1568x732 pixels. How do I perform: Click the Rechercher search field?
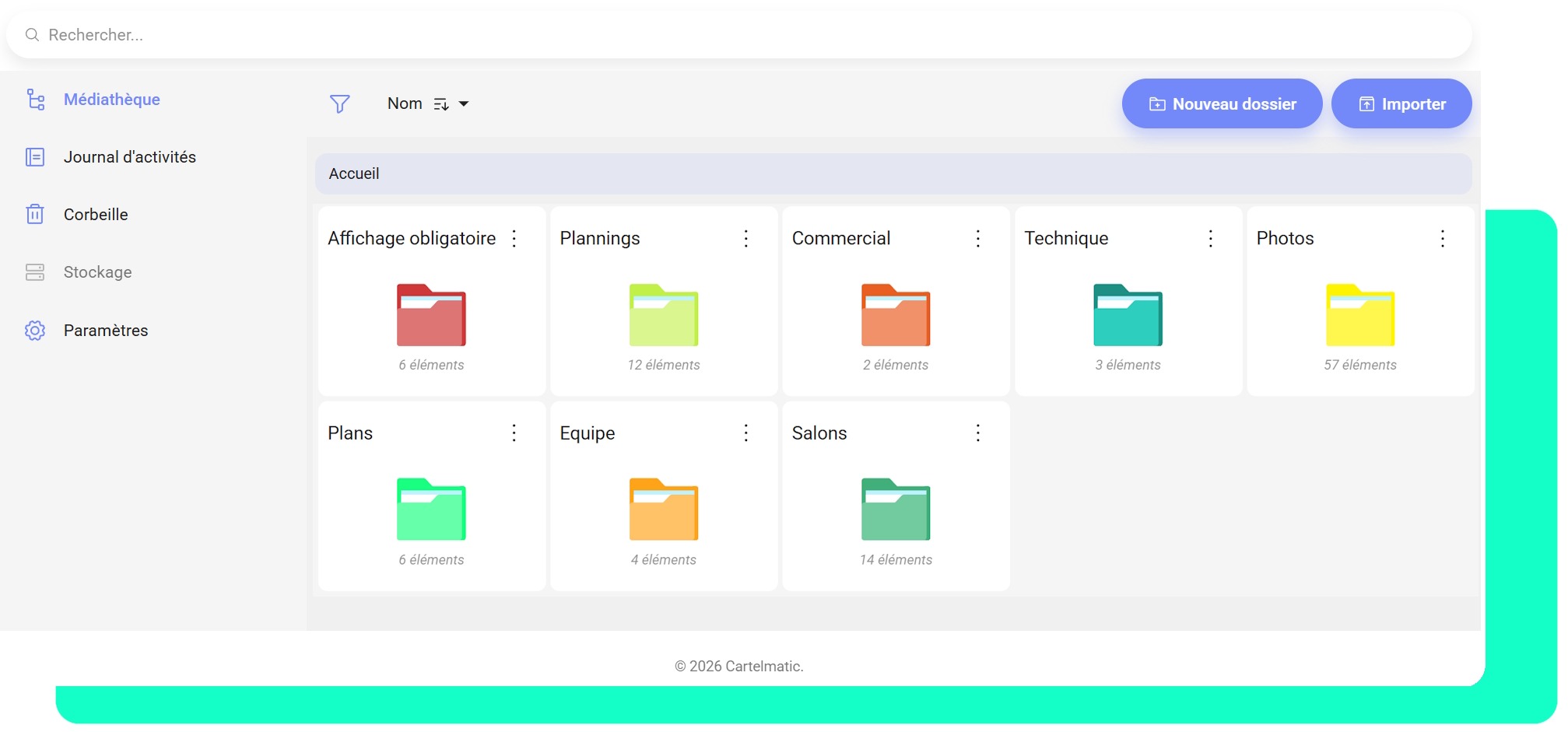739,35
